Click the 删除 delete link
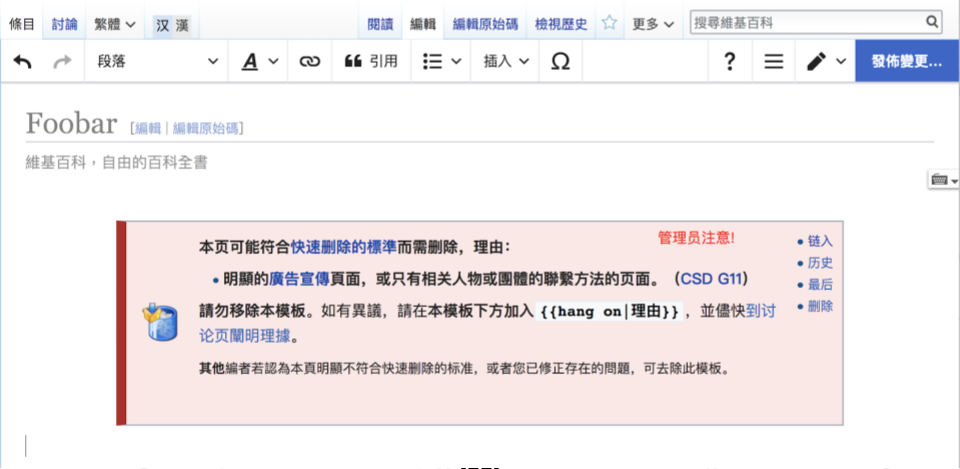The image size is (960, 469). pos(820,307)
